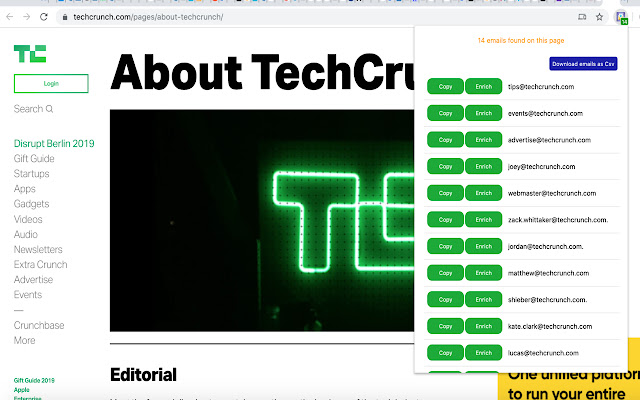The image size is (640, 400).
Task: Open Audio section
Action: pyautogui.click(x=26, y=234)
